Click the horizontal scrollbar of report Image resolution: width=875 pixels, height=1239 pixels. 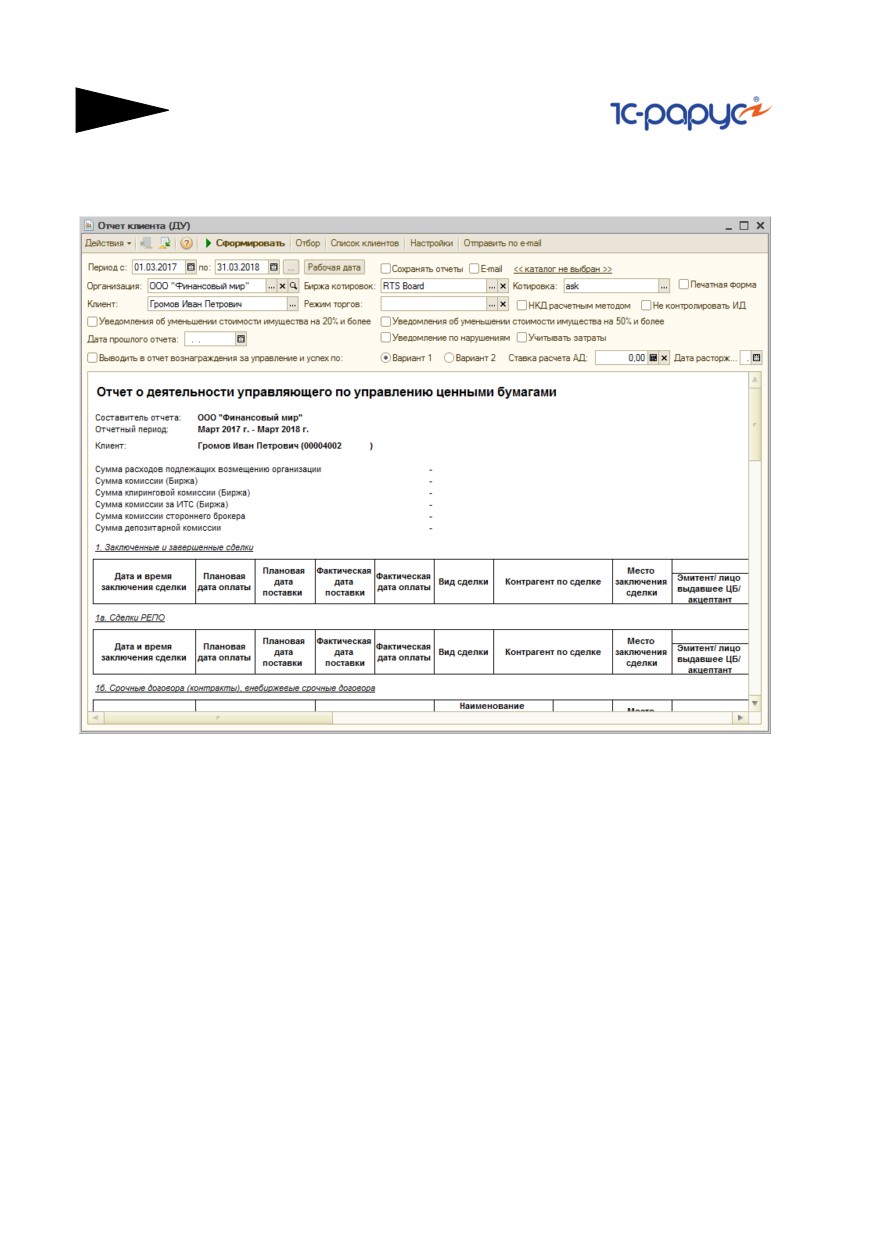tap(419, 718)
